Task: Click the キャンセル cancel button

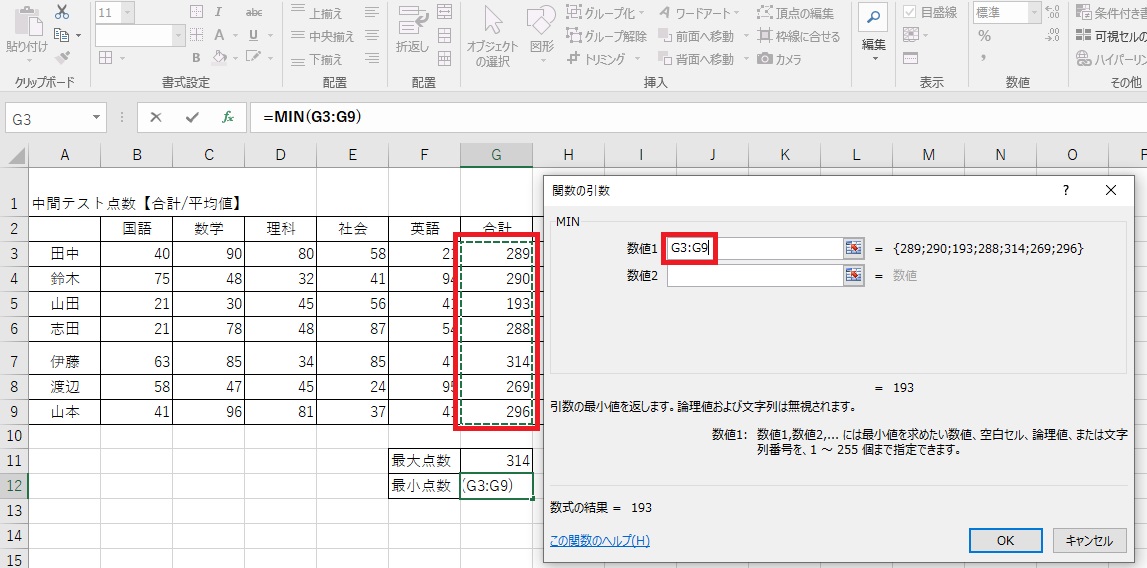Action: coord(1089,540)
